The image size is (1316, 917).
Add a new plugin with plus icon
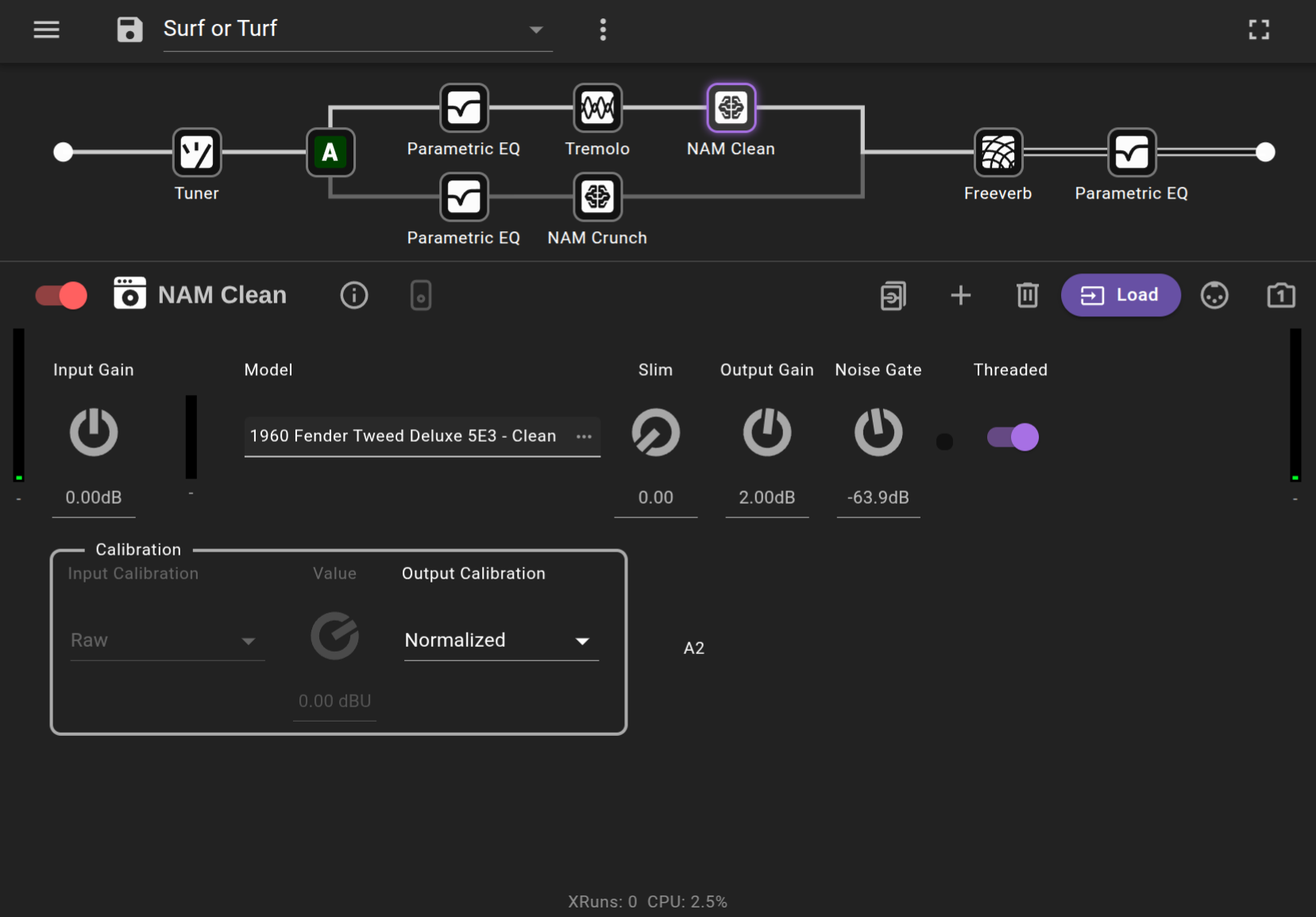click(961, 296)
